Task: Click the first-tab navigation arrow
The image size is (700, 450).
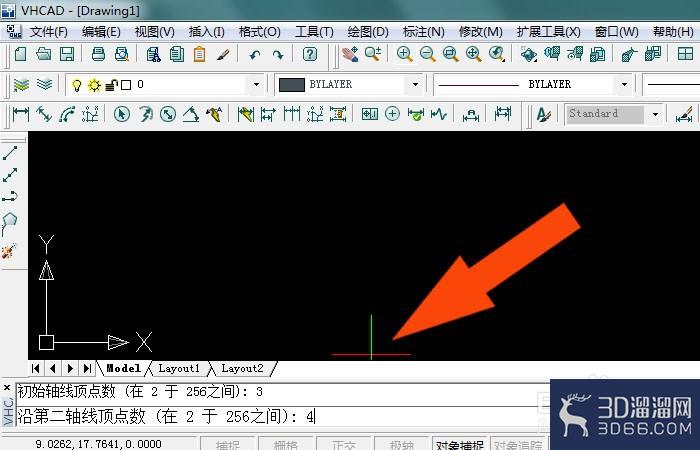Action: click(x=36, y=369)
